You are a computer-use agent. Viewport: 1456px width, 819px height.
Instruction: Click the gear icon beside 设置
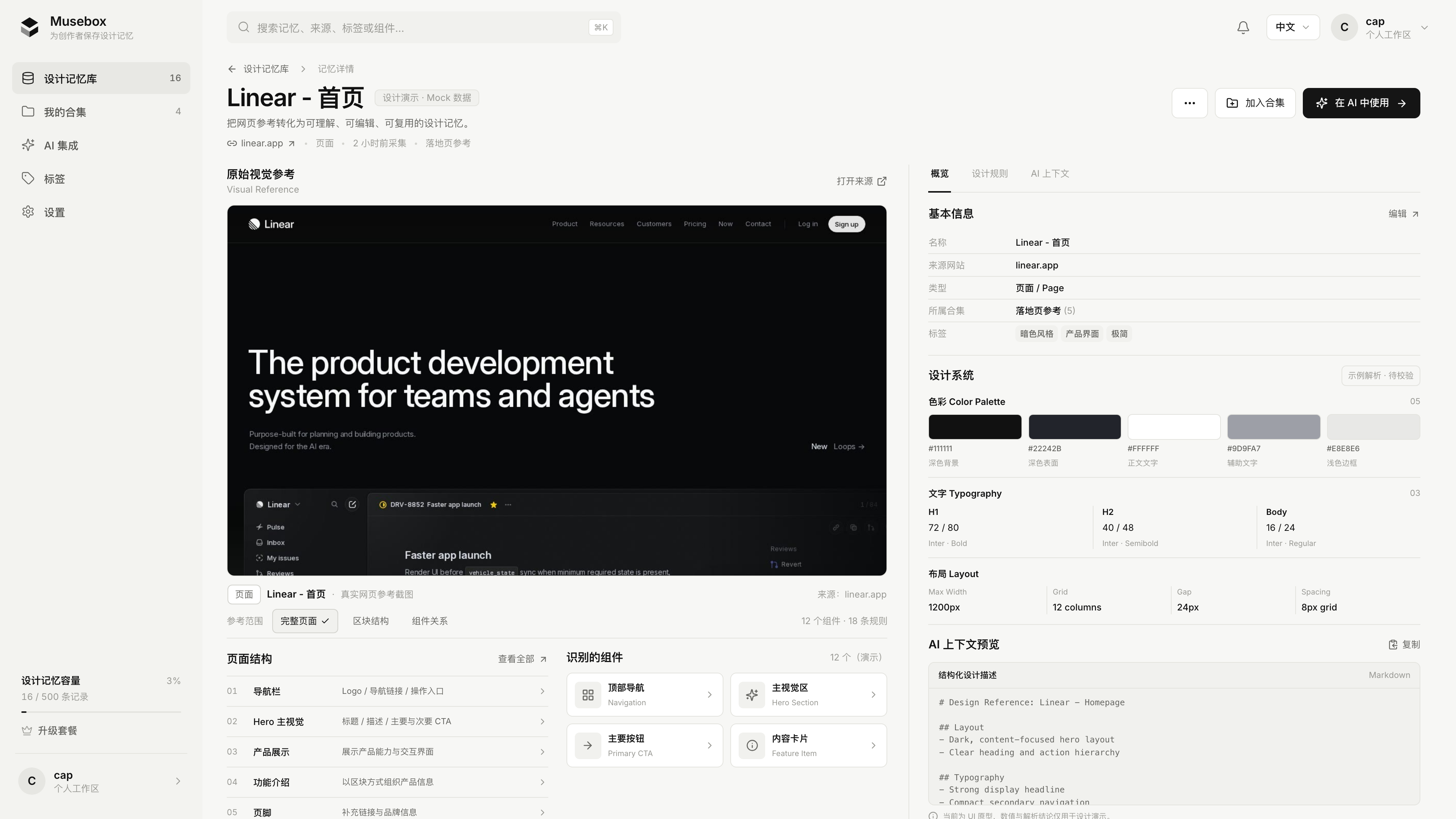coord(28,212)
